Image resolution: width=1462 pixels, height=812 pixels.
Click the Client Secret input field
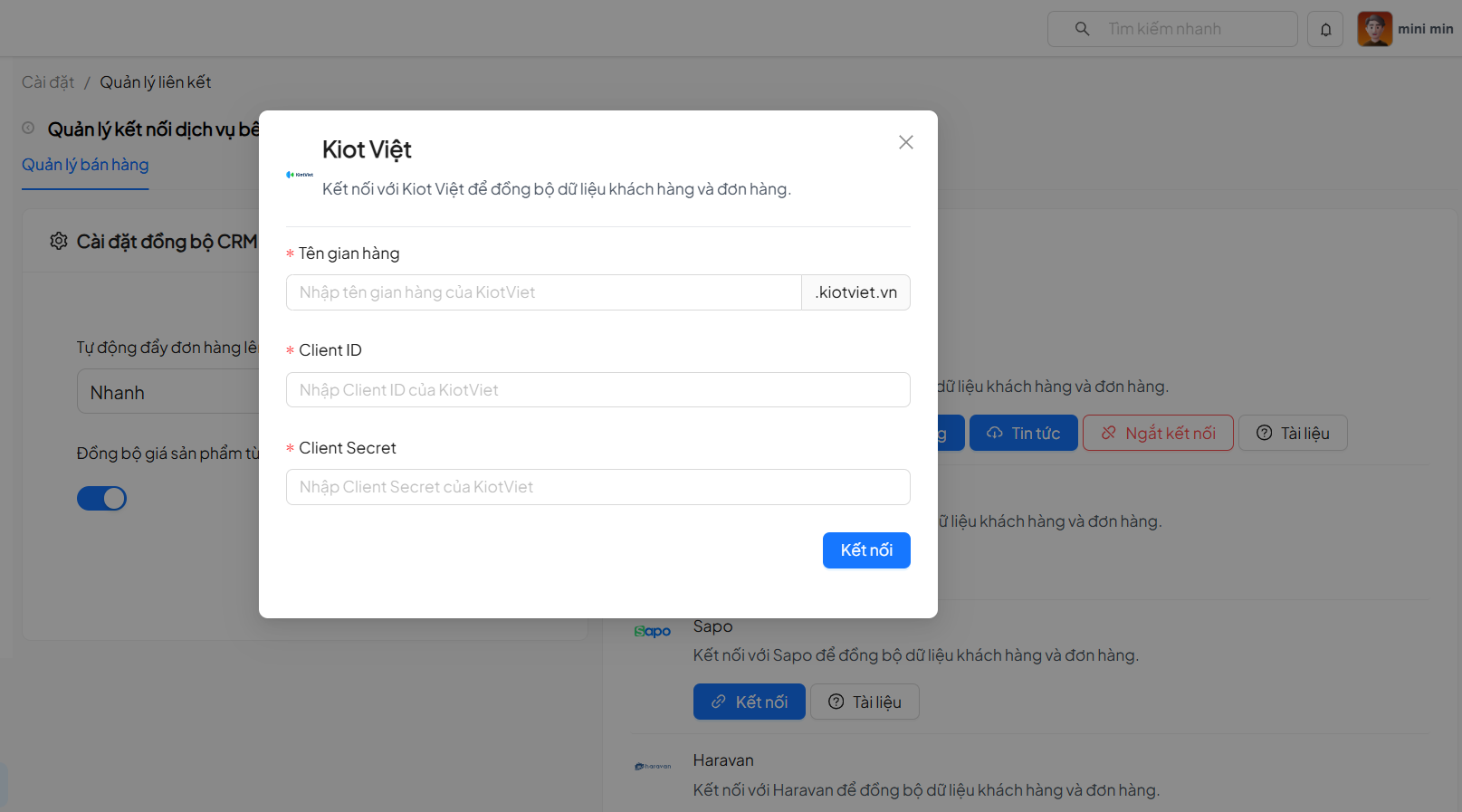[x=597, y=487]
